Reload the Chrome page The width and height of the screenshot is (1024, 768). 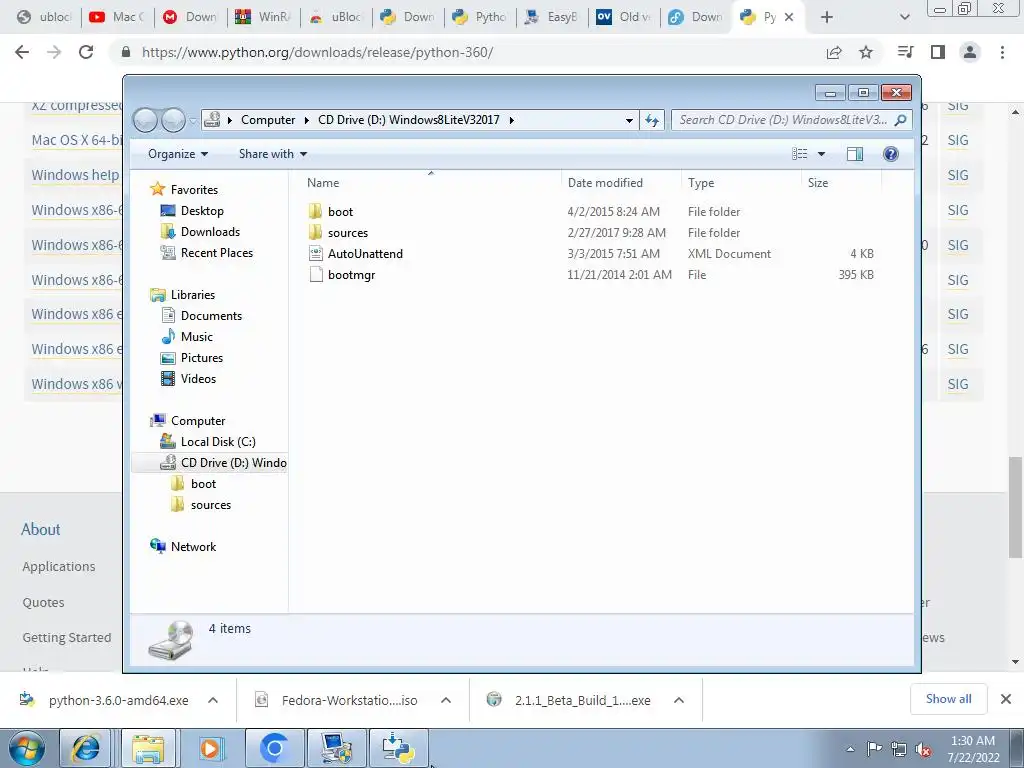[86, 52]
